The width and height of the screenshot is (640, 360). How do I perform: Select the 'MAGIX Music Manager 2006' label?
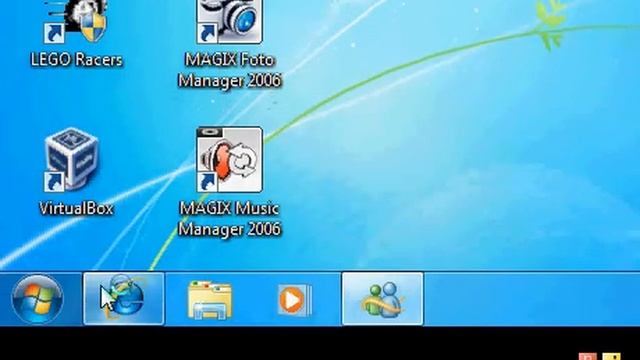(229, 219)
